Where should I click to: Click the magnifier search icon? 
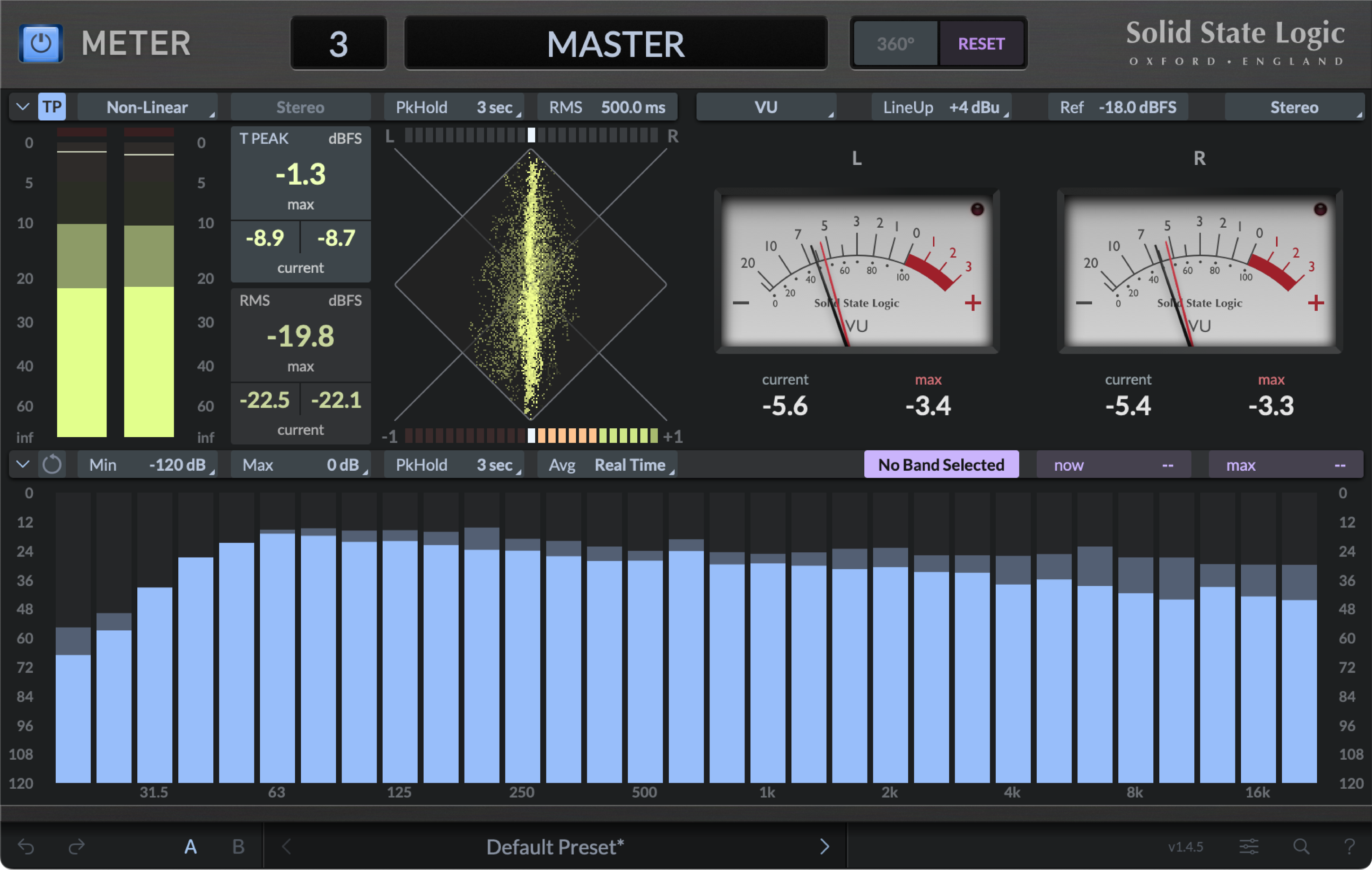1301,847
